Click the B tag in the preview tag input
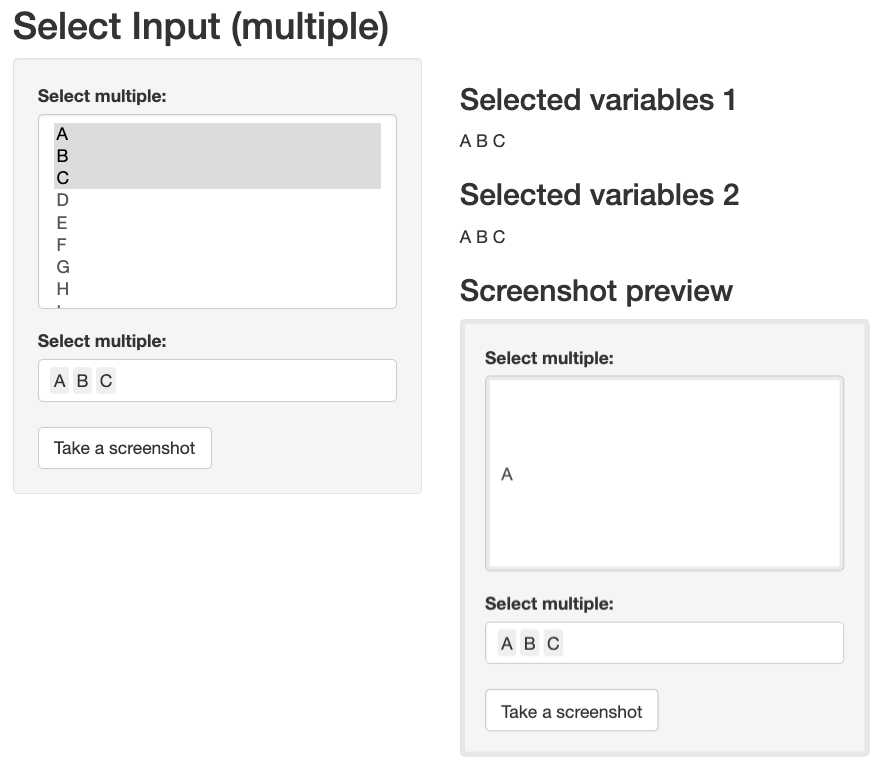Viewport: 880px width, 767px height. (530, 643)
